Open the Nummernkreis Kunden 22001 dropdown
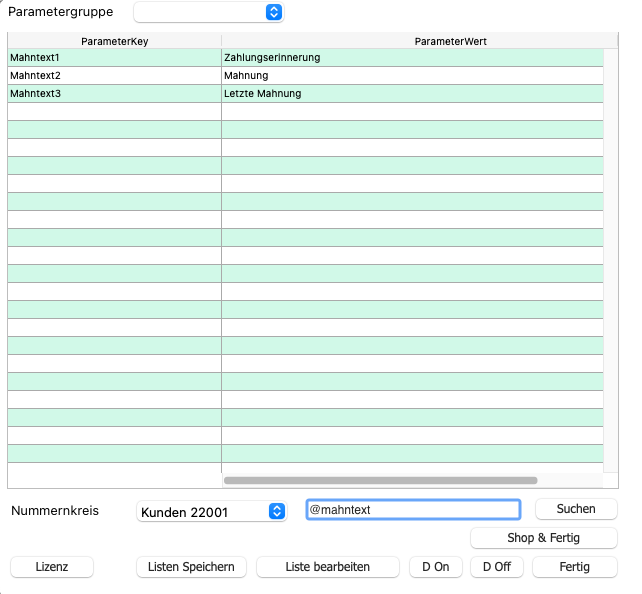Image resolution: width=642 pixels, height=594 pixels. click(x=212, y=511)
